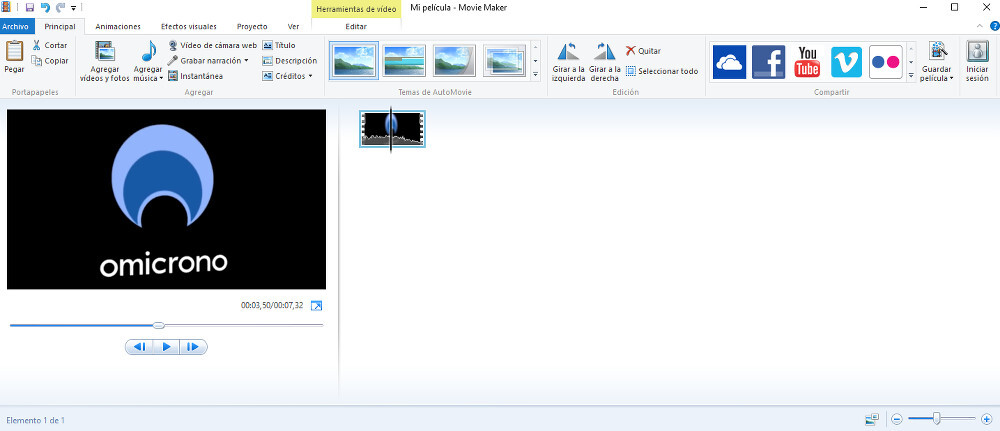Open the Archivo menu
Screen dimensions: 1000x431
[15, 27]
